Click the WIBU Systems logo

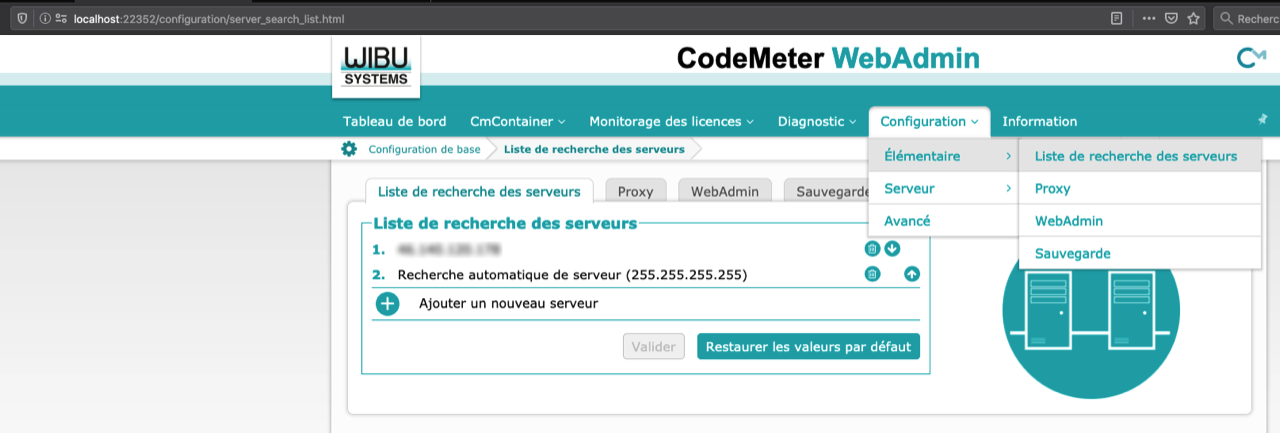click(376, 67)
